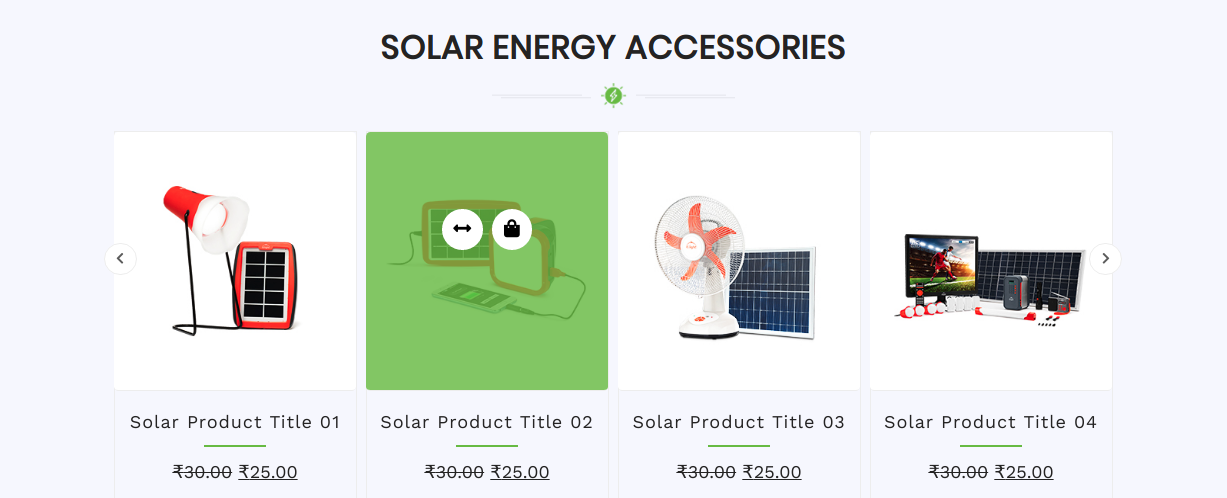Click the shopping bag add-to-cart icon
The image size is (1227, 498).
[x=512, y=229]
